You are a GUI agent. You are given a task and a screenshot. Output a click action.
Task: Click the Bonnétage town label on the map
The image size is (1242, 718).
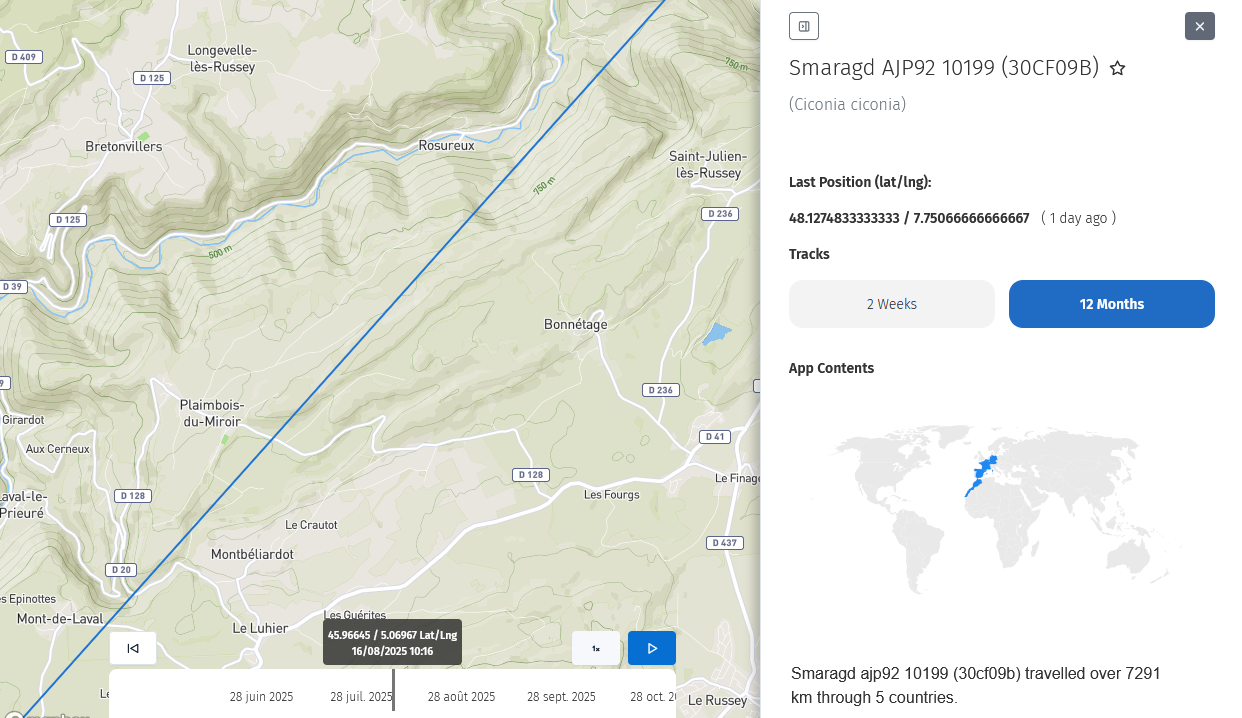point(575,325)
